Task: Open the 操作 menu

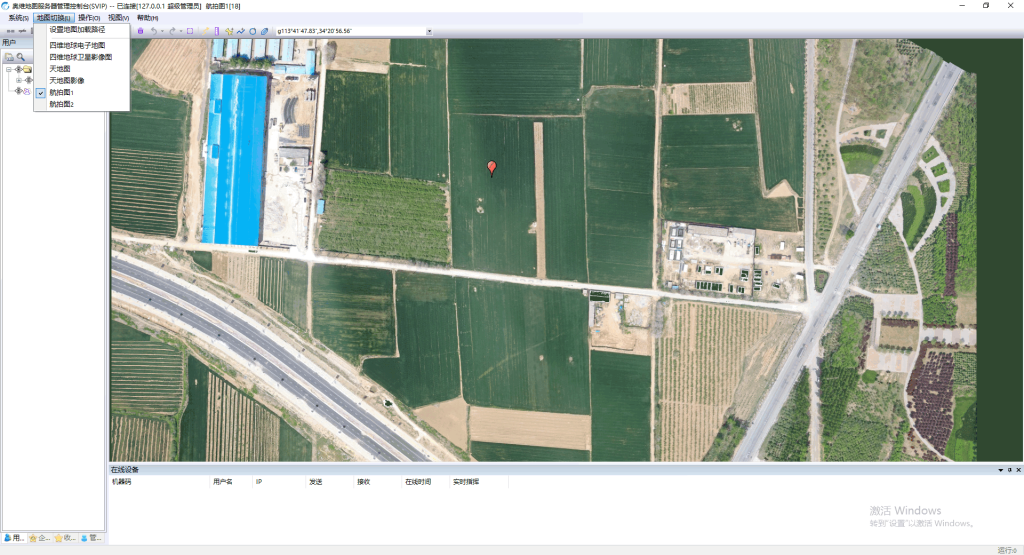Action: click(x=88, y=18)
